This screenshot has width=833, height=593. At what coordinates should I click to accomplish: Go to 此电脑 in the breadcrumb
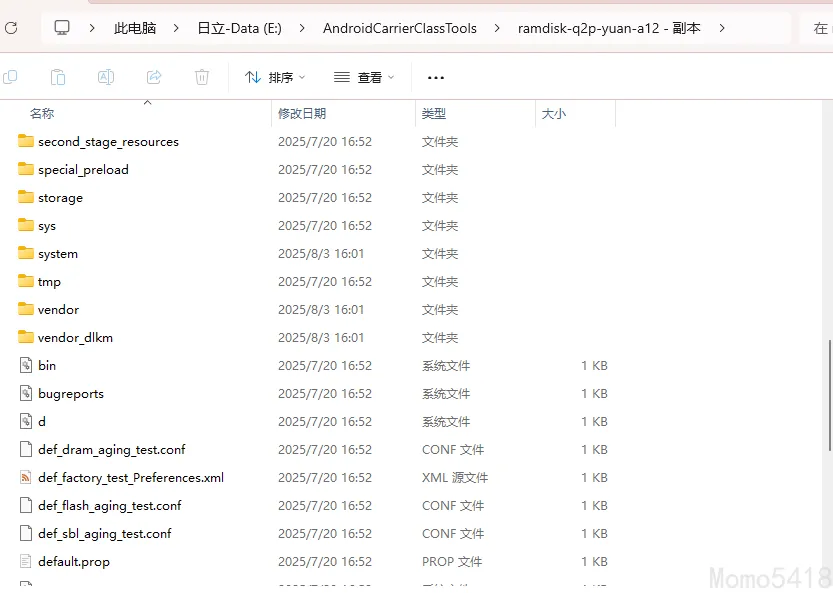point(135,28)
